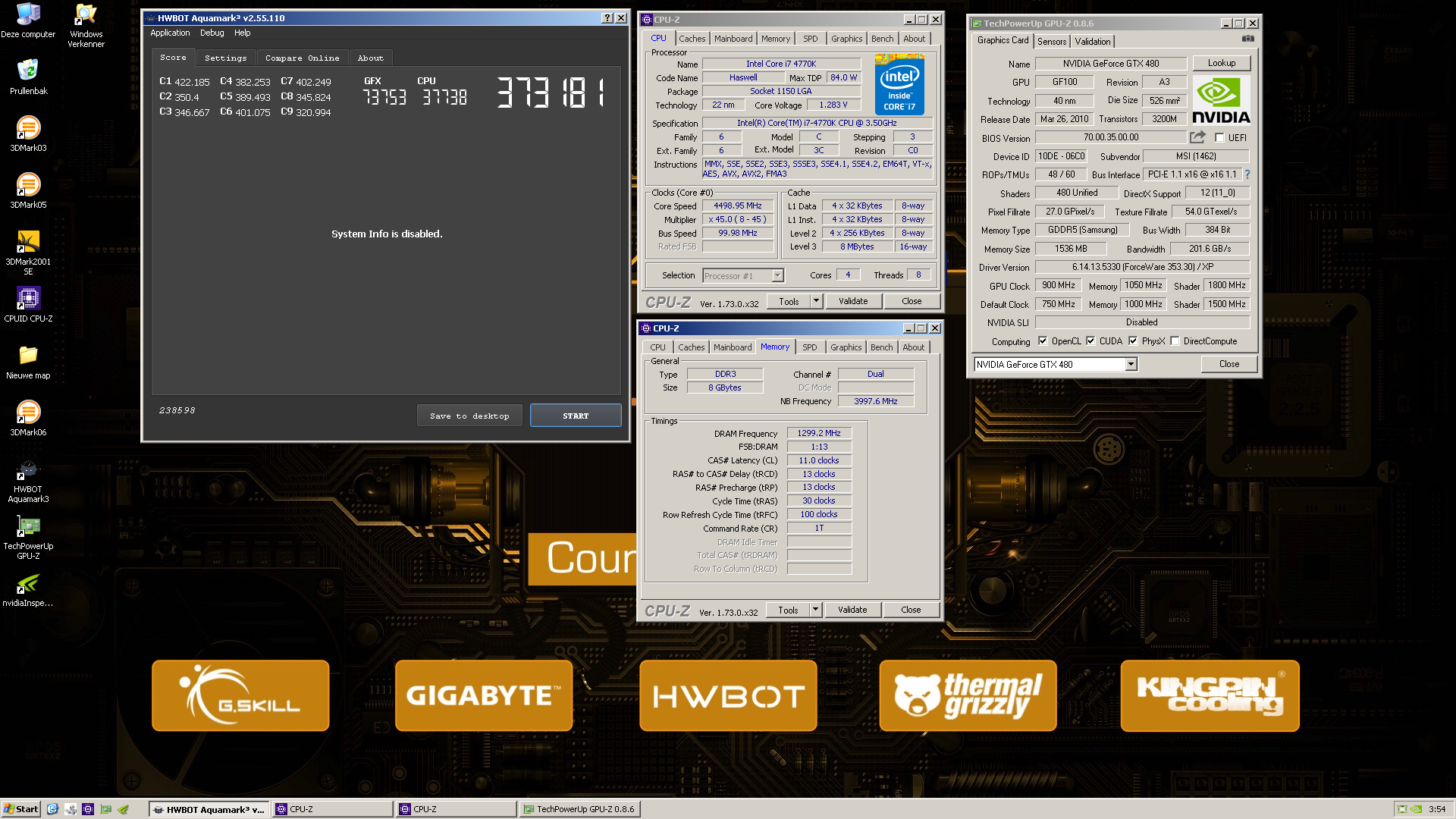1456x819 pixels.
Task: Switch to TechPowerUp GPU-Z taskbar button
Action: pos(579,809)
